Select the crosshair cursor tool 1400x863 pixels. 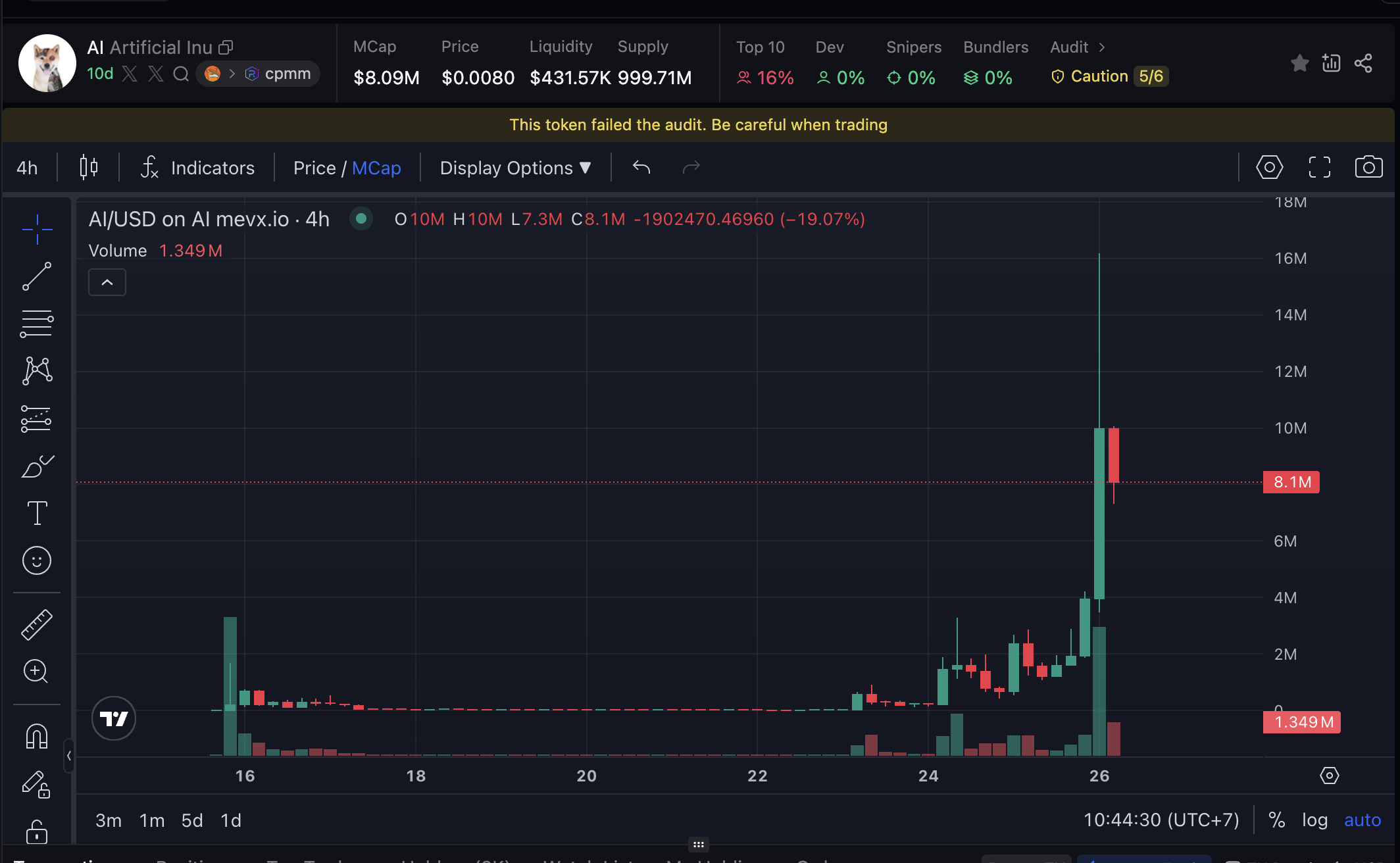click(37, 230)
